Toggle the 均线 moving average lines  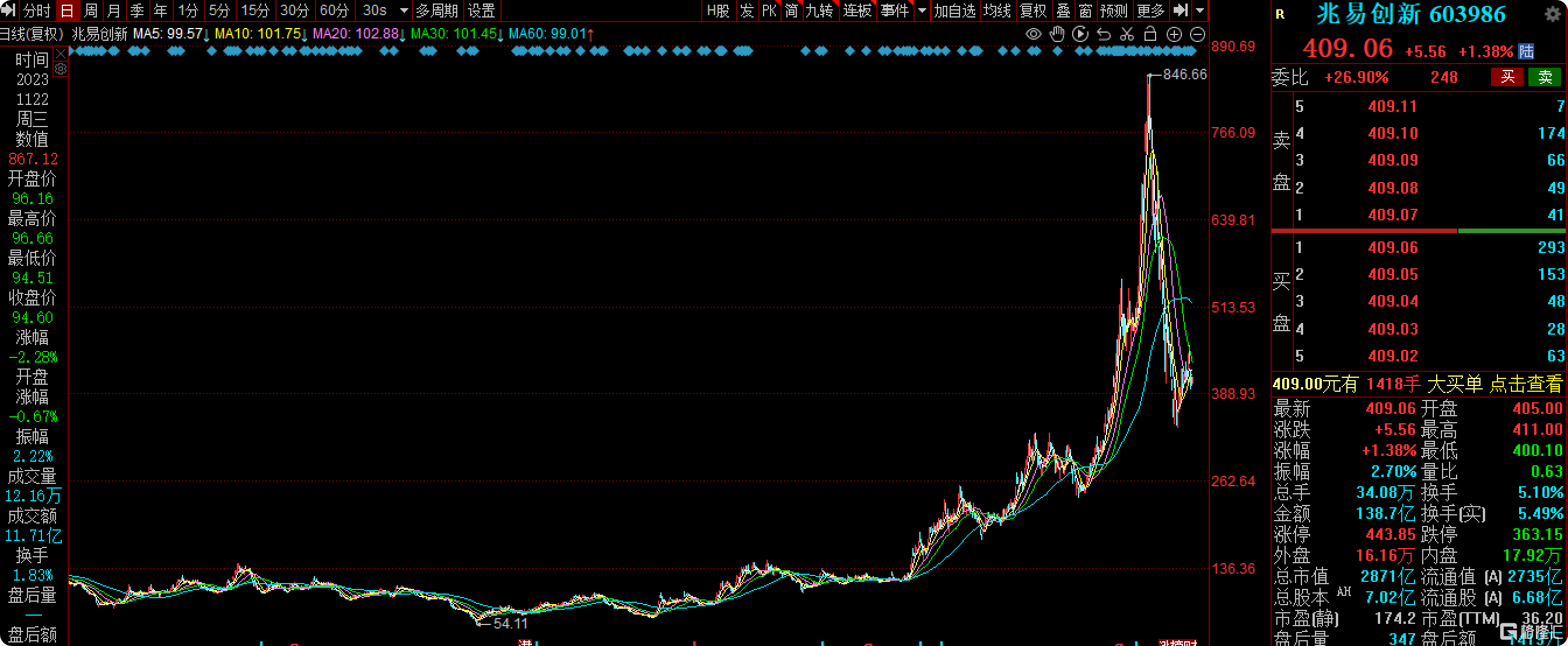pyautogui.click(x=997, y=10)
